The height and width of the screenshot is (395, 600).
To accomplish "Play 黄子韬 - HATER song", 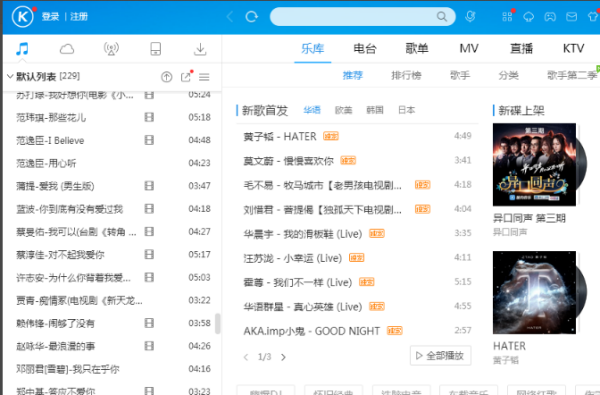I will [x=280, y=136].
